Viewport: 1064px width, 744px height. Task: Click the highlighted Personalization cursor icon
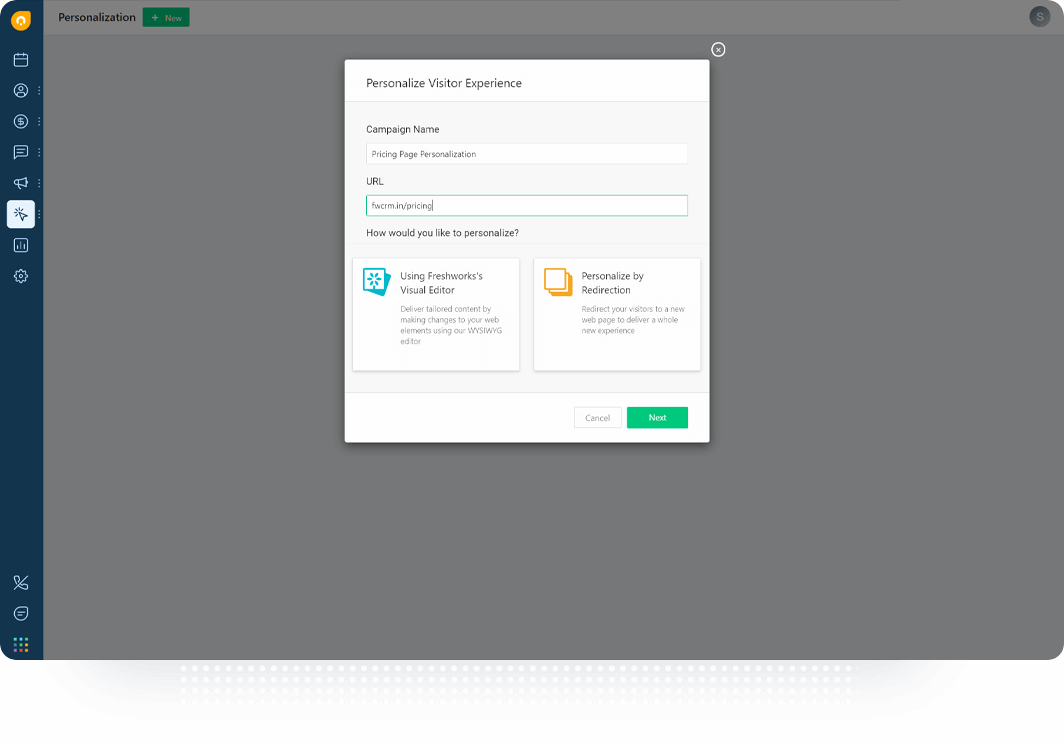(x=20, y=214)
